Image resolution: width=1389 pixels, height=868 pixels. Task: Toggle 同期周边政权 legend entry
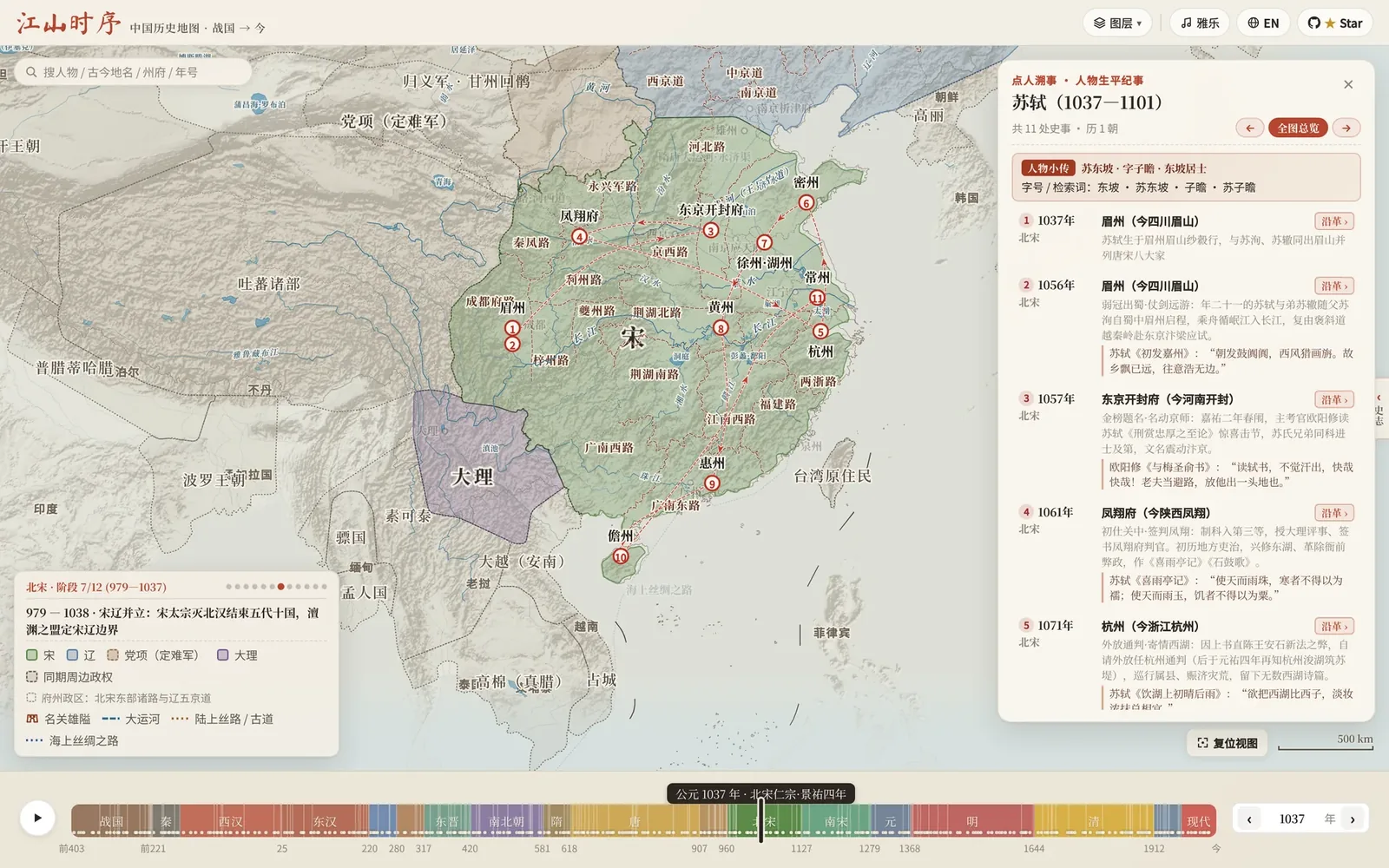point(69,677)
